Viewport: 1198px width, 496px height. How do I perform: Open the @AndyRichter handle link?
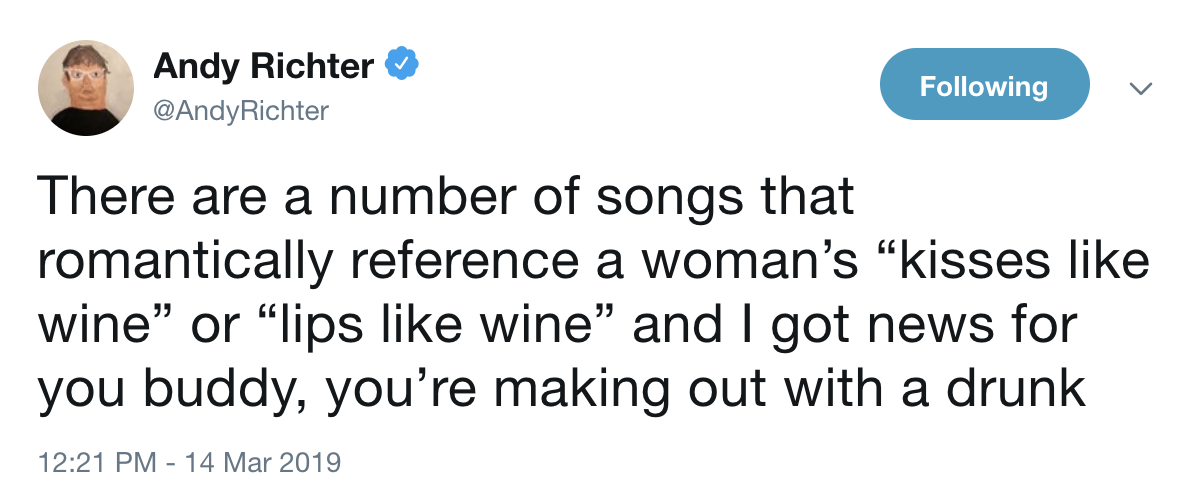(240, 111)
